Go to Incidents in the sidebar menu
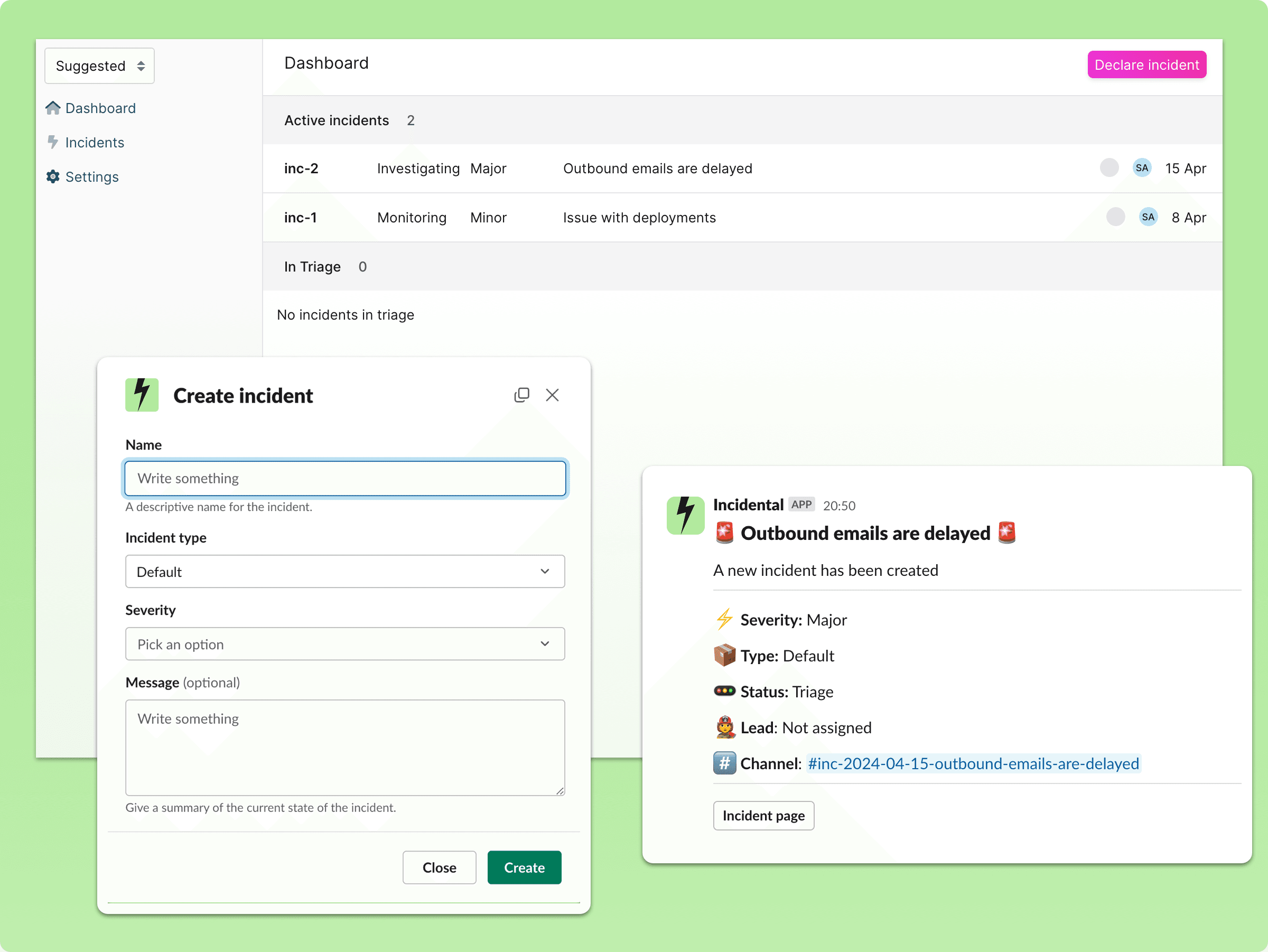Viewport: 1268px width, 952px height. click(x=95, y=143)
